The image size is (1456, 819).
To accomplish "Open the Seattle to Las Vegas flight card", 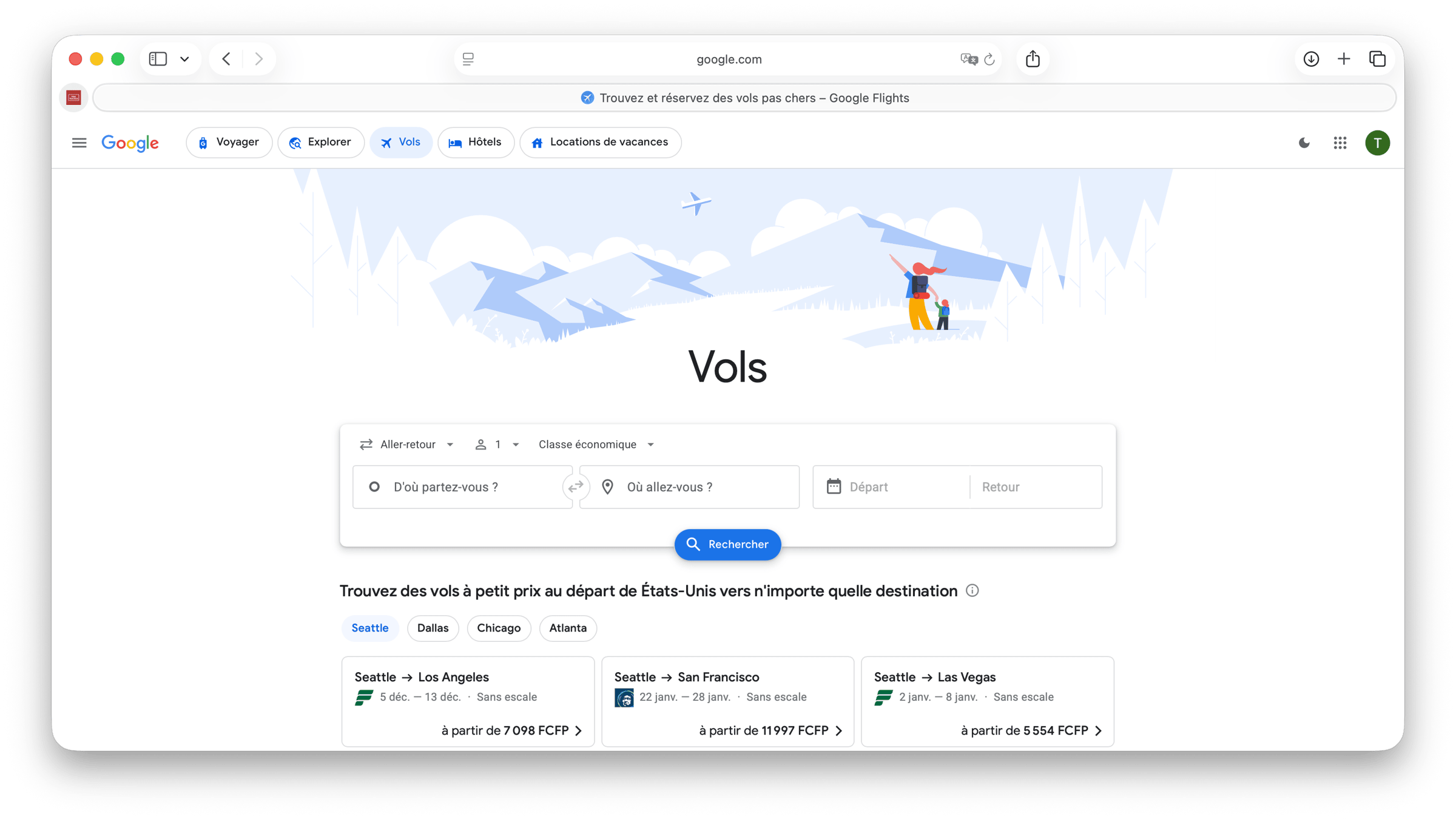I will 987,702.
